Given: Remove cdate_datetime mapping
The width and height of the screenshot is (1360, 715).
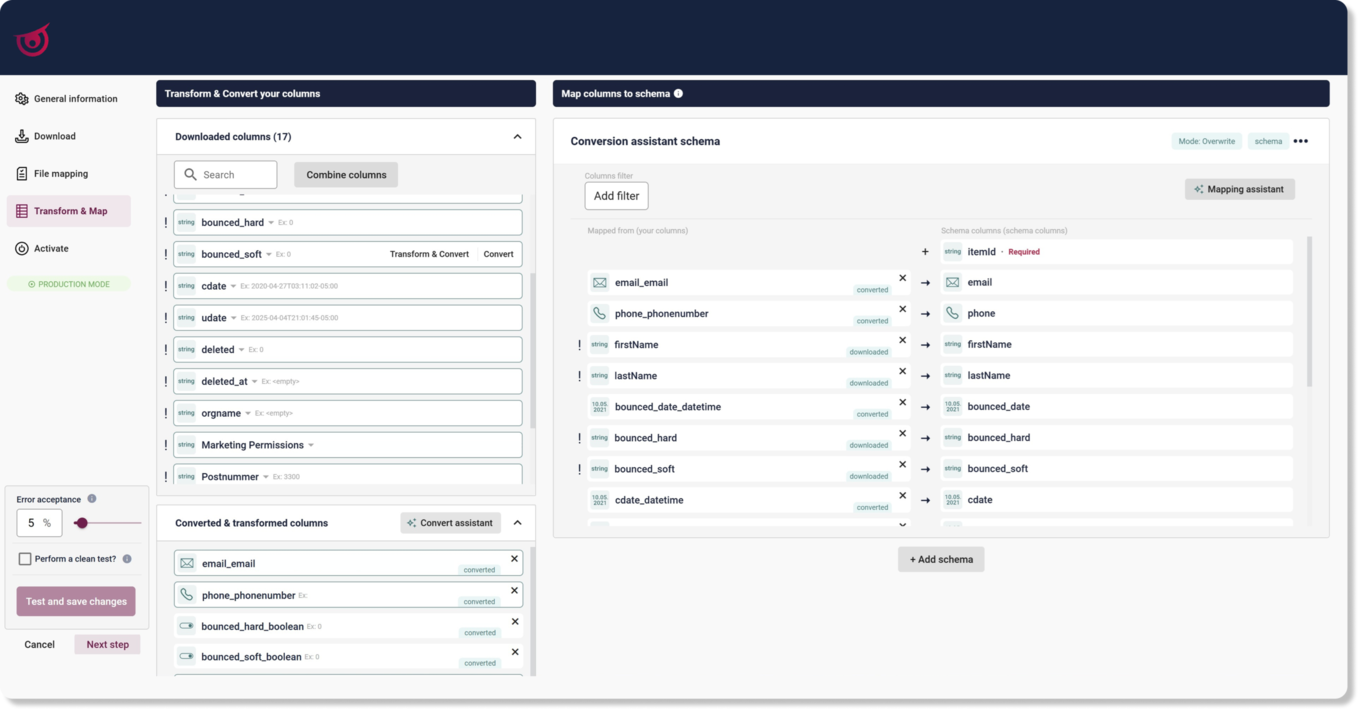Looking at the screenshot, I should (x=902, y=495).
